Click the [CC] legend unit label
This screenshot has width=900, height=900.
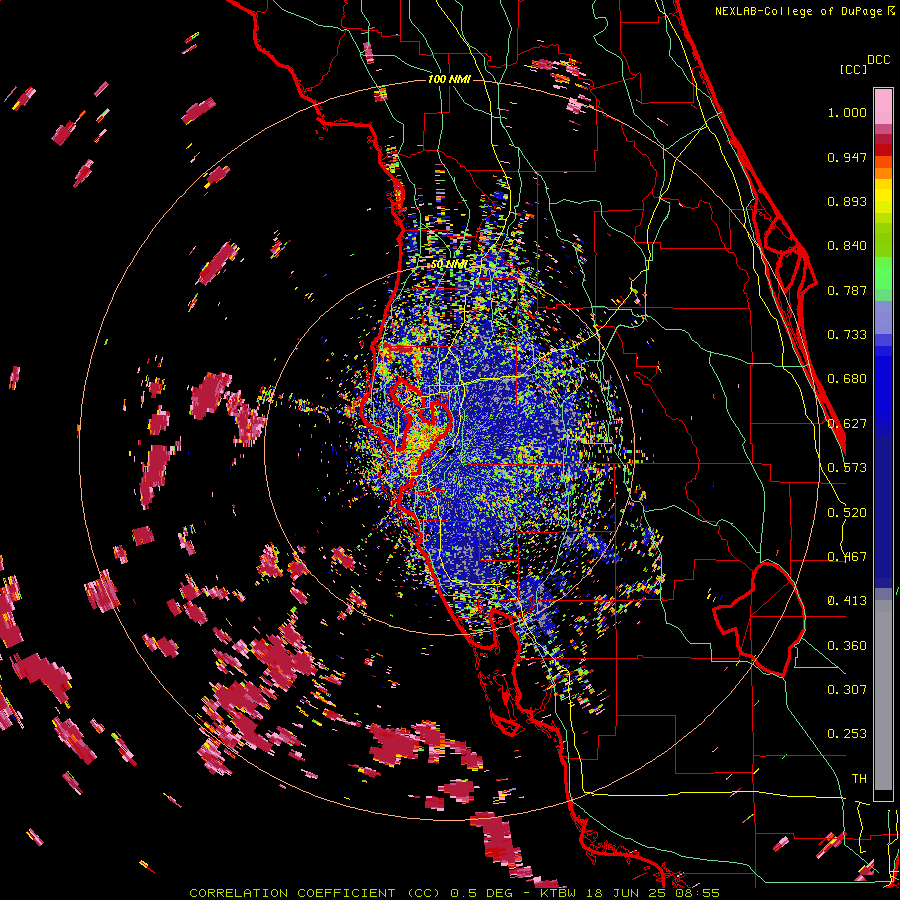coord(853,69)
